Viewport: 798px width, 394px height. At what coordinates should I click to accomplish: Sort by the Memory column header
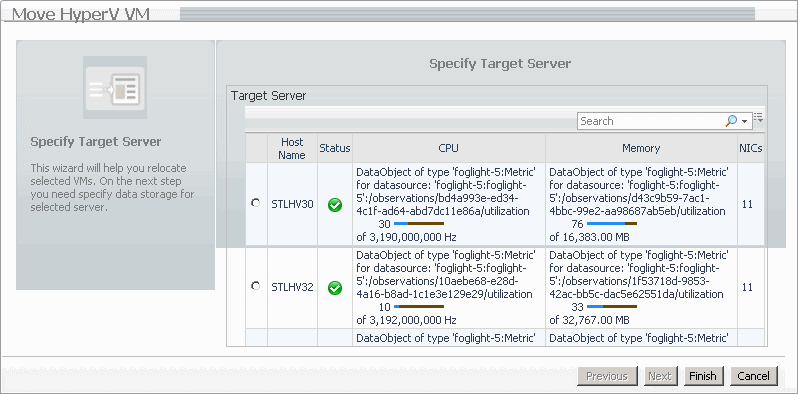pos(641,149)
